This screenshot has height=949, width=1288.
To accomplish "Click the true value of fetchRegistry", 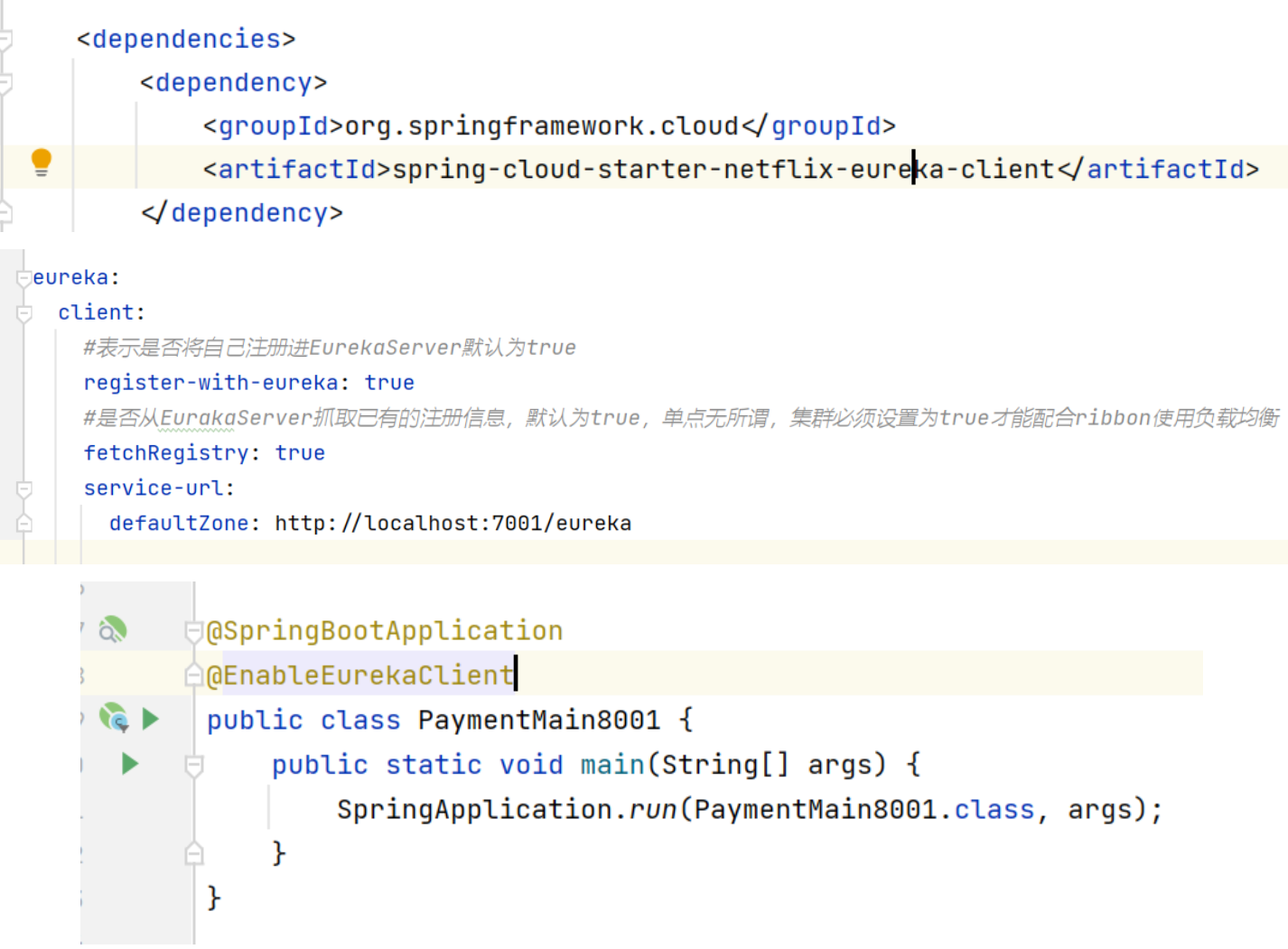I will pyautogui.click(x=300, y=453).
